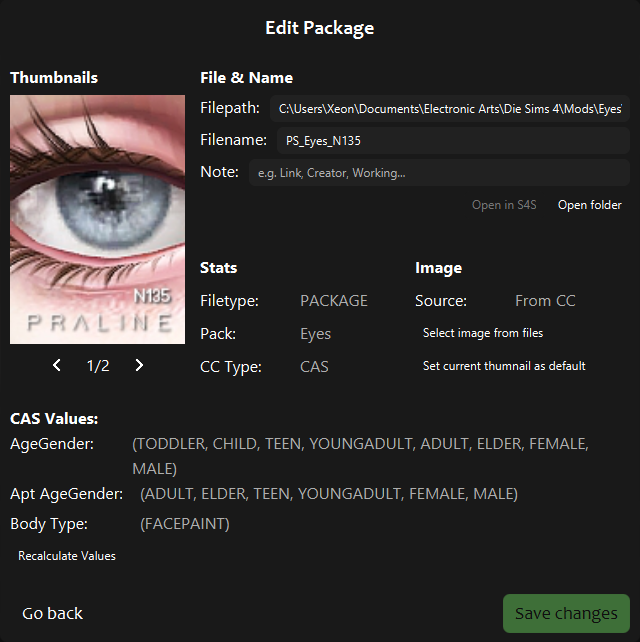Open folder containing the package
This screenshot has width=640, height=642.
[590, 205]
